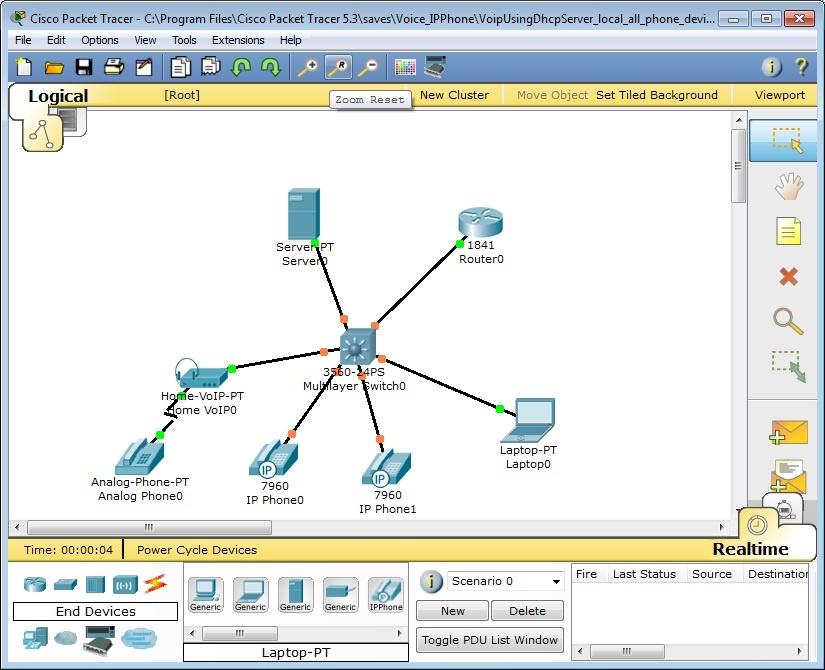Click the Delete scenario button
The width and height of the screenshot is (825, 670).
click(x=527, y=611)
